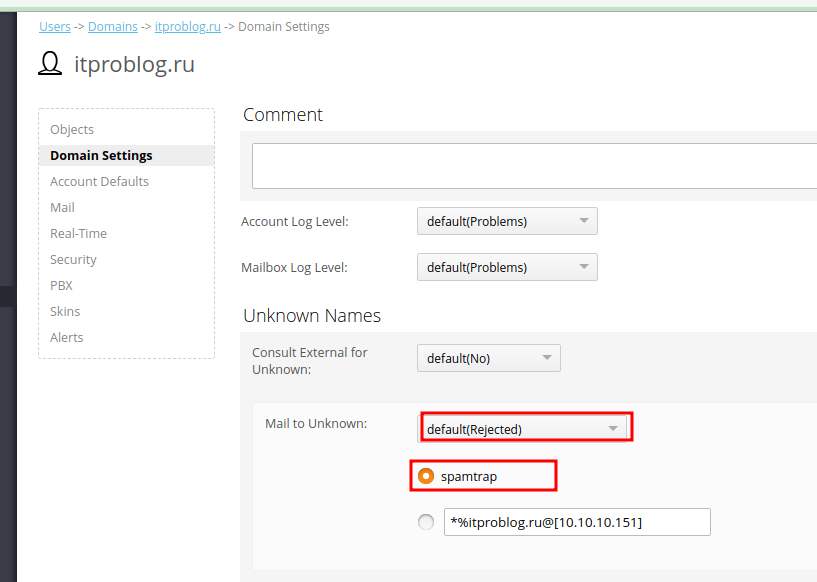Open the Mailbox Log Level dropdown

(x=507, y=267)
